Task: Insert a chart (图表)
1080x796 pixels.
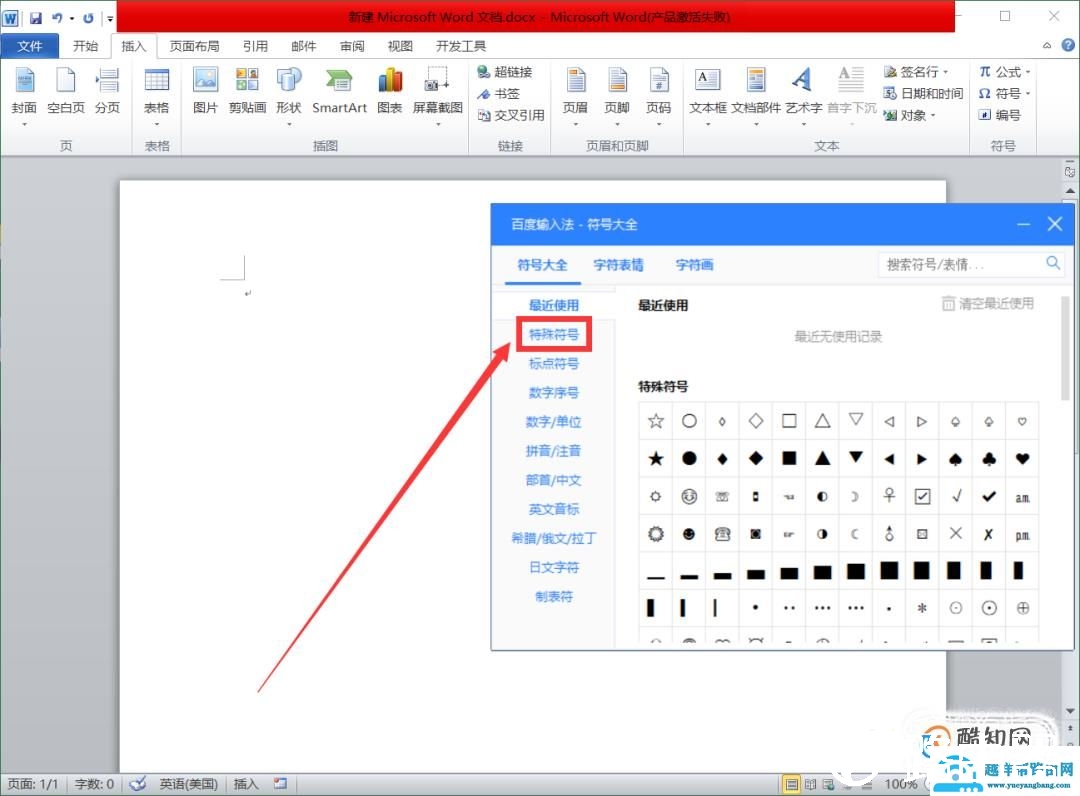Action: 390,91
